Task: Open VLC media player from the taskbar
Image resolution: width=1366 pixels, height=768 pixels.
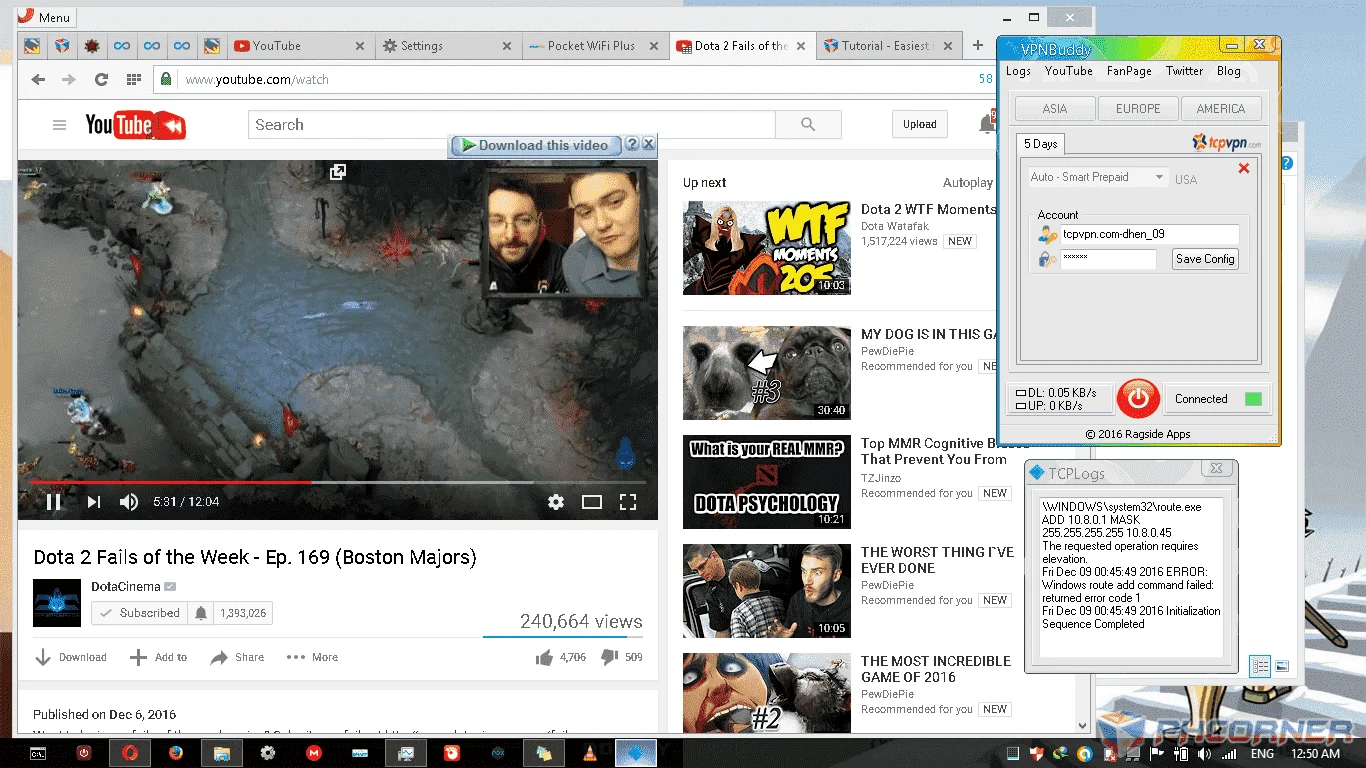Action: pyautogui.click(x=590, y=753)
